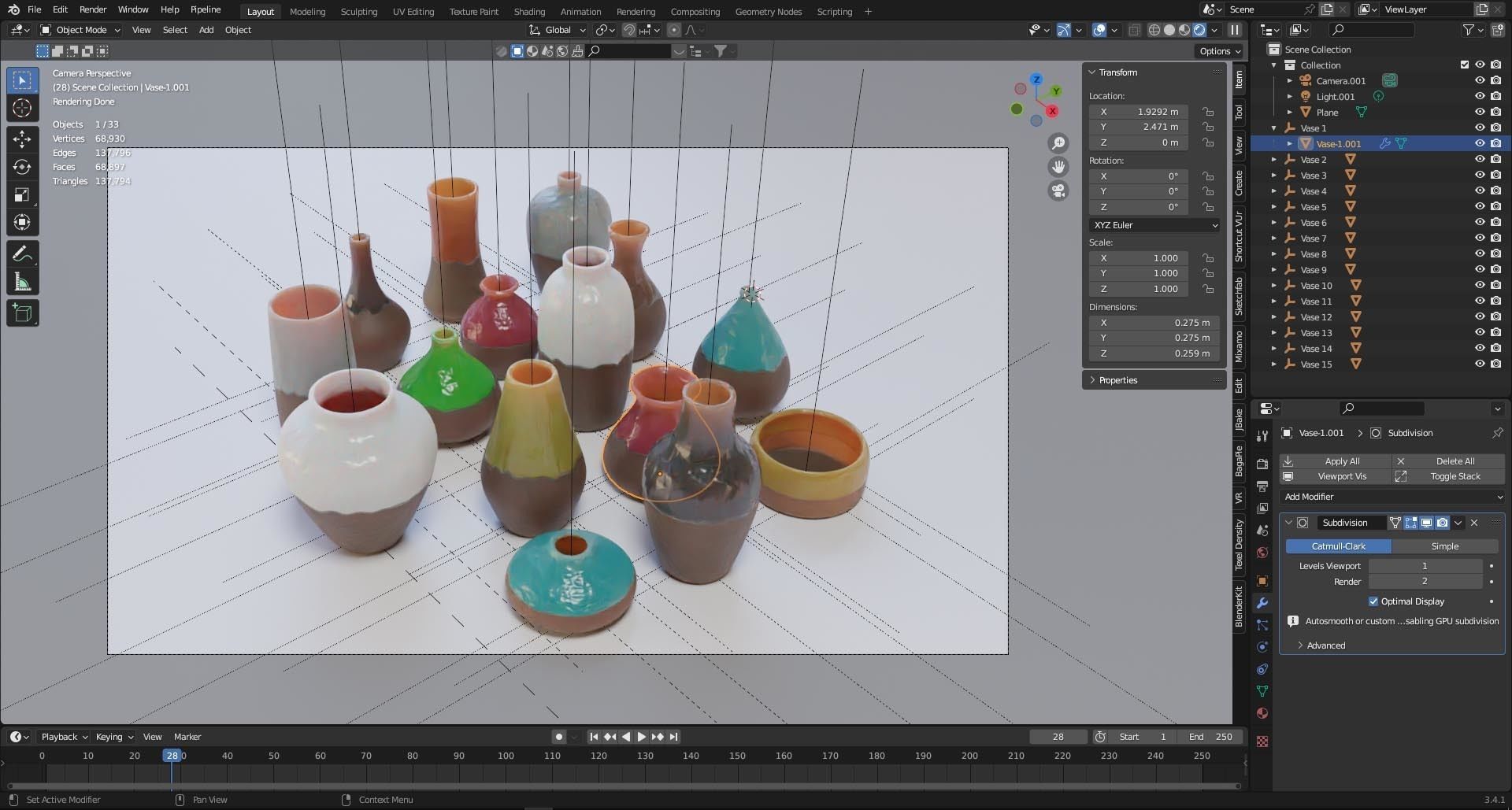1512x810 pixels.
Task: Open the Modifier properties wrench tab
Action: 1262,603
